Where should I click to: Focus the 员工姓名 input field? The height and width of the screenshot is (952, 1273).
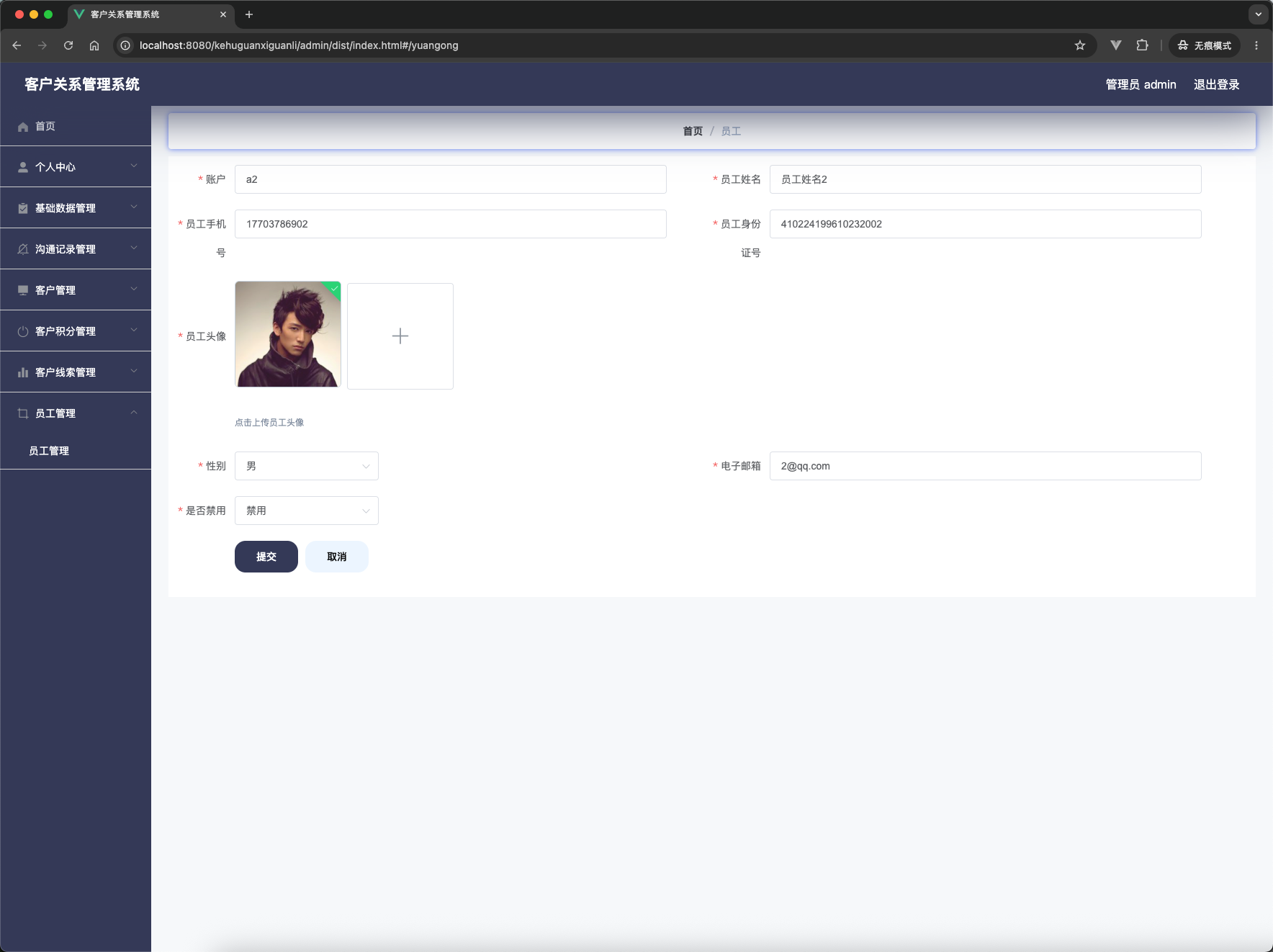(986, 179)
